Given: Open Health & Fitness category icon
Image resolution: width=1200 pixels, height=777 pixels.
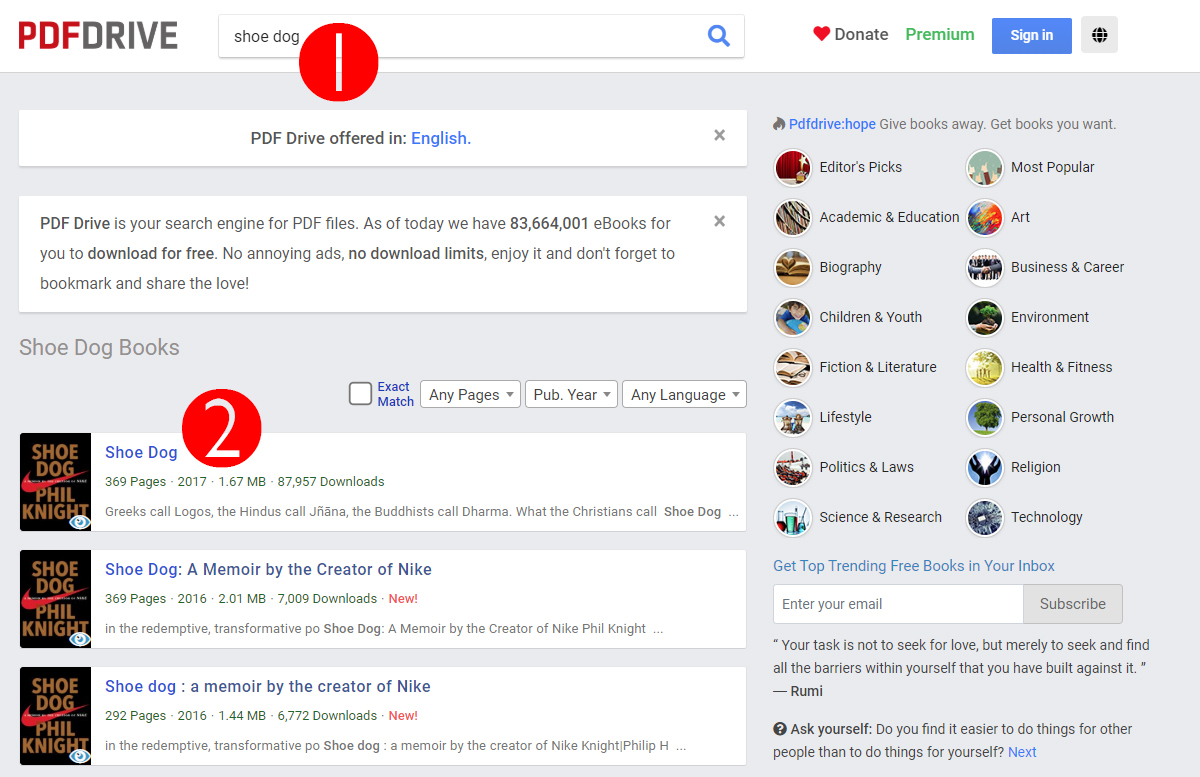Looking at the screenshot, I should pyautogui.click(x=985, y=367).
